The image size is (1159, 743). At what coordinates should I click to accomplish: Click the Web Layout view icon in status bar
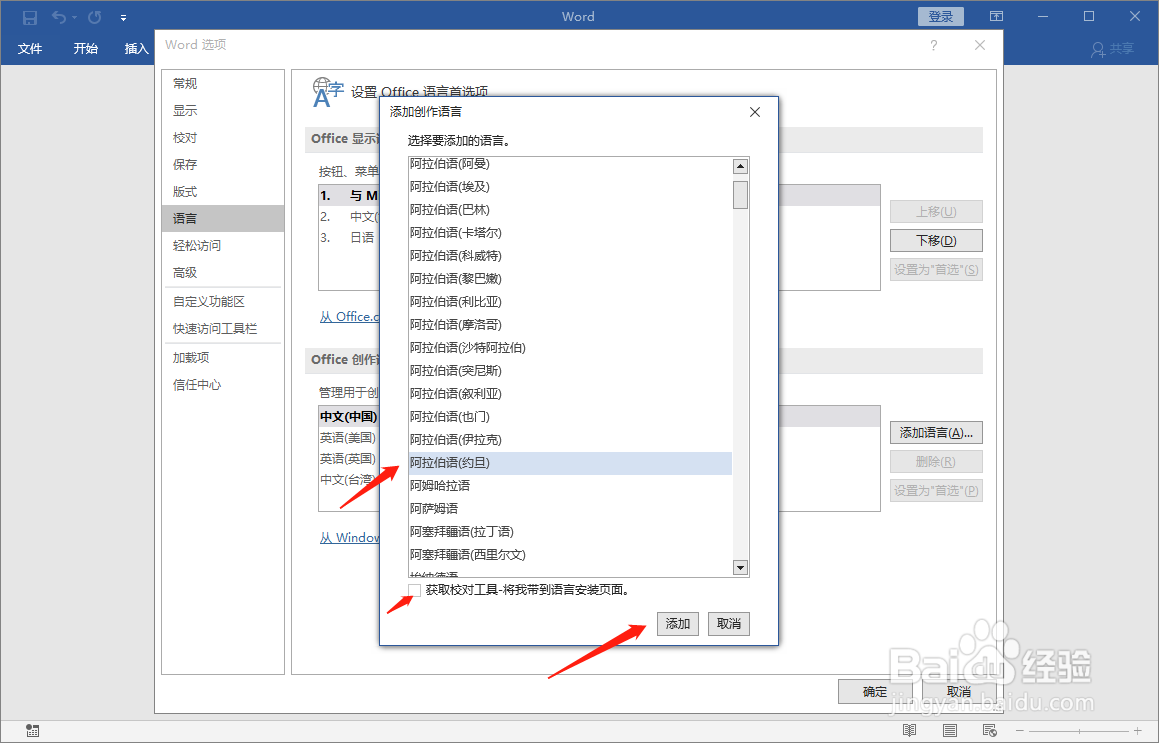(990, 730)
